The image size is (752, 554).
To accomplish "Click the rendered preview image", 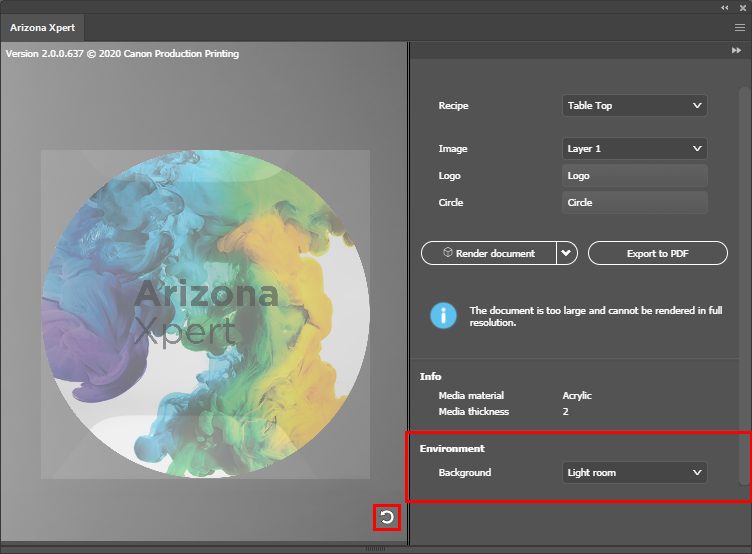I will (205, 315).
